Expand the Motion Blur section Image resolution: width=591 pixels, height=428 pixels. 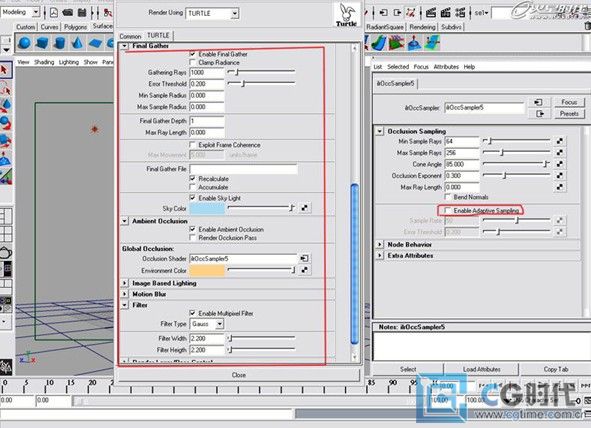124,294
